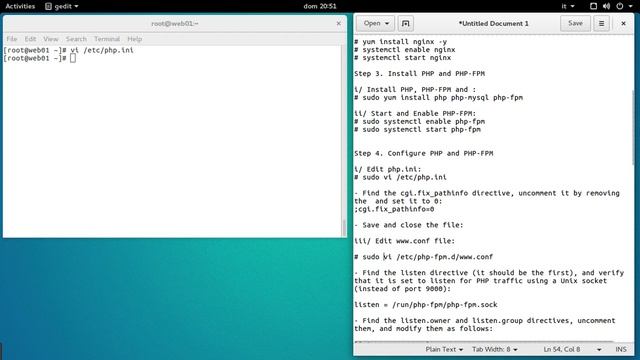This screenshot has width=640, height=360.
Task: Click the 'ii/ Start and Enable PHP-FPM:' line
Action: click(x=415, y=114)
